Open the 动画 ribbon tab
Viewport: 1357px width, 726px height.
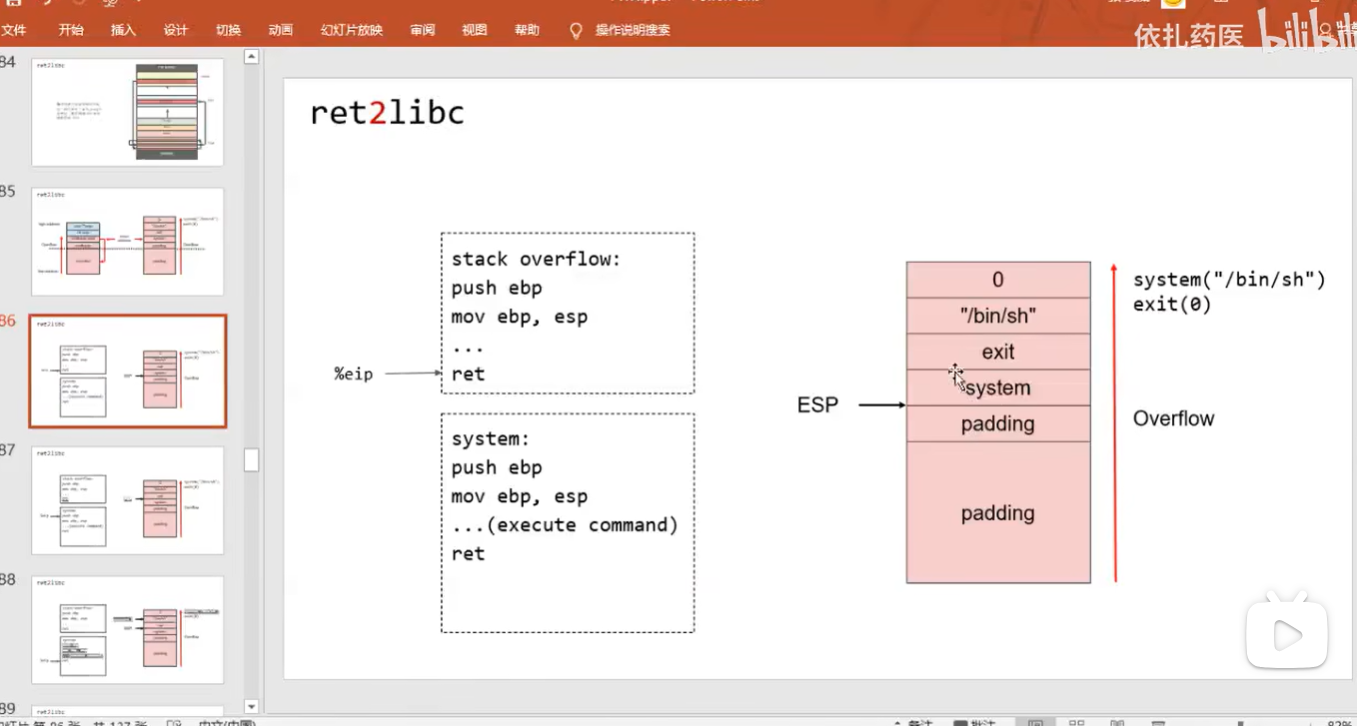281,30
